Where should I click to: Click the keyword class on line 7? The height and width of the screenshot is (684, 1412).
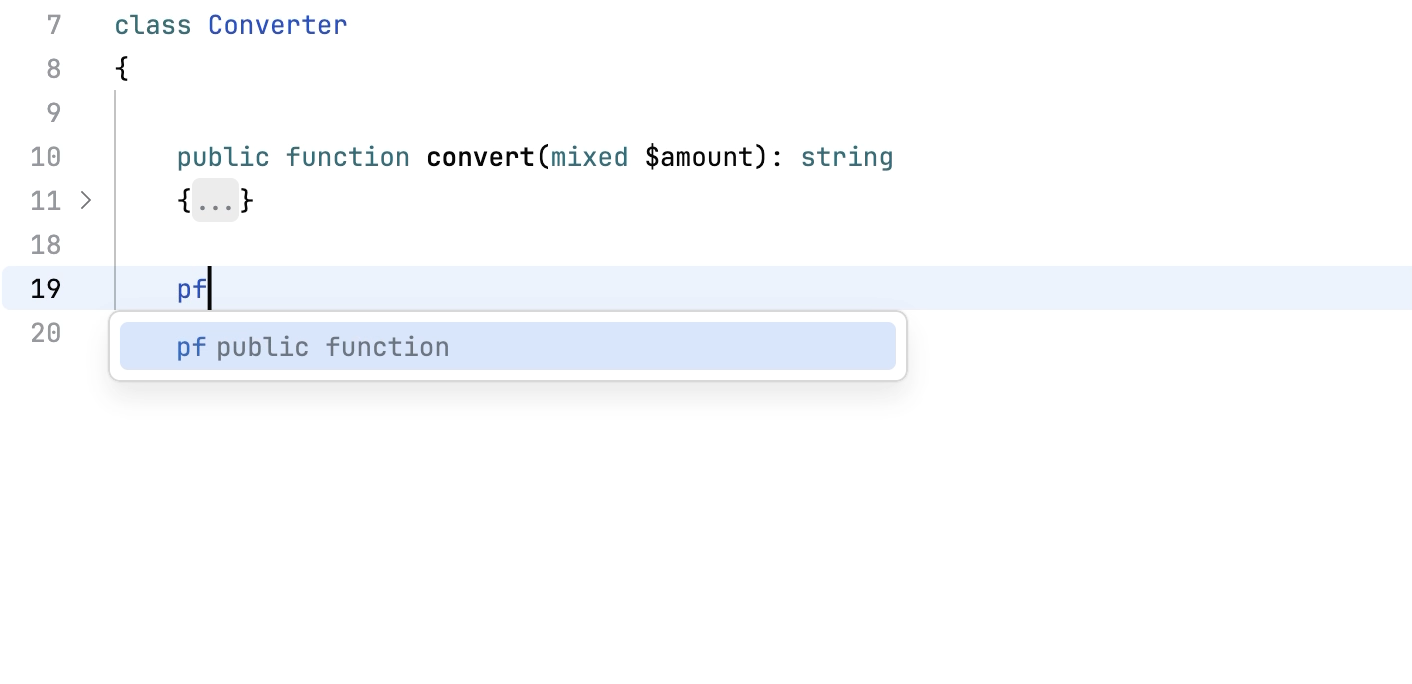click(x=152, y=25)
